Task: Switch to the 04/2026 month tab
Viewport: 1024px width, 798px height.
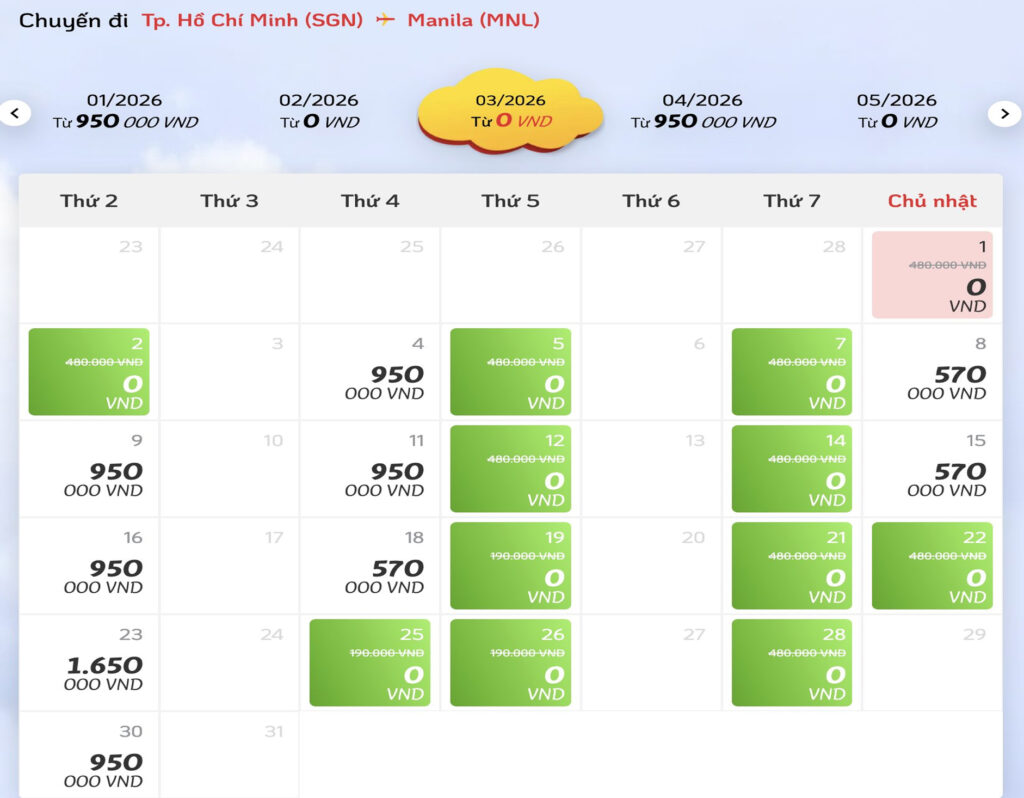Action: (703, 111)
